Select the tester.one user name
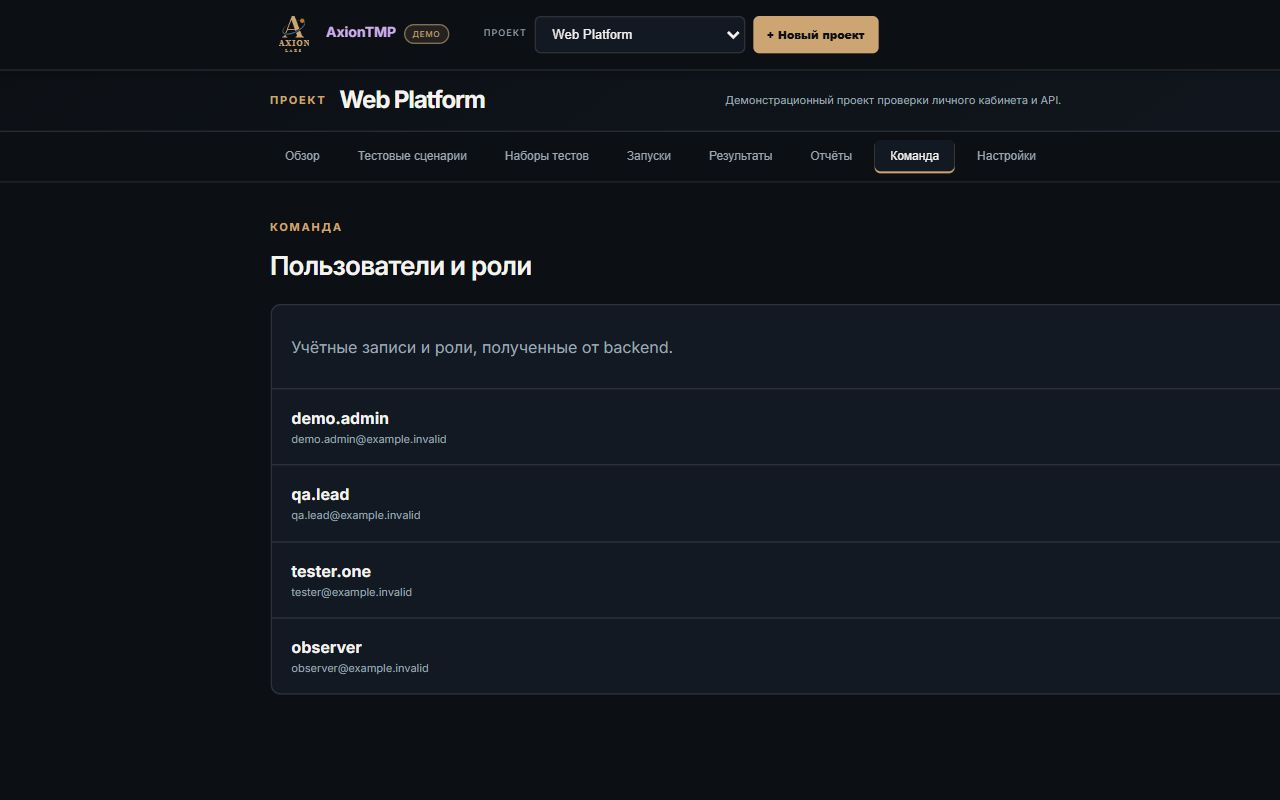The width and height of the screenshot is (1280, 800). tap(331, 571)
